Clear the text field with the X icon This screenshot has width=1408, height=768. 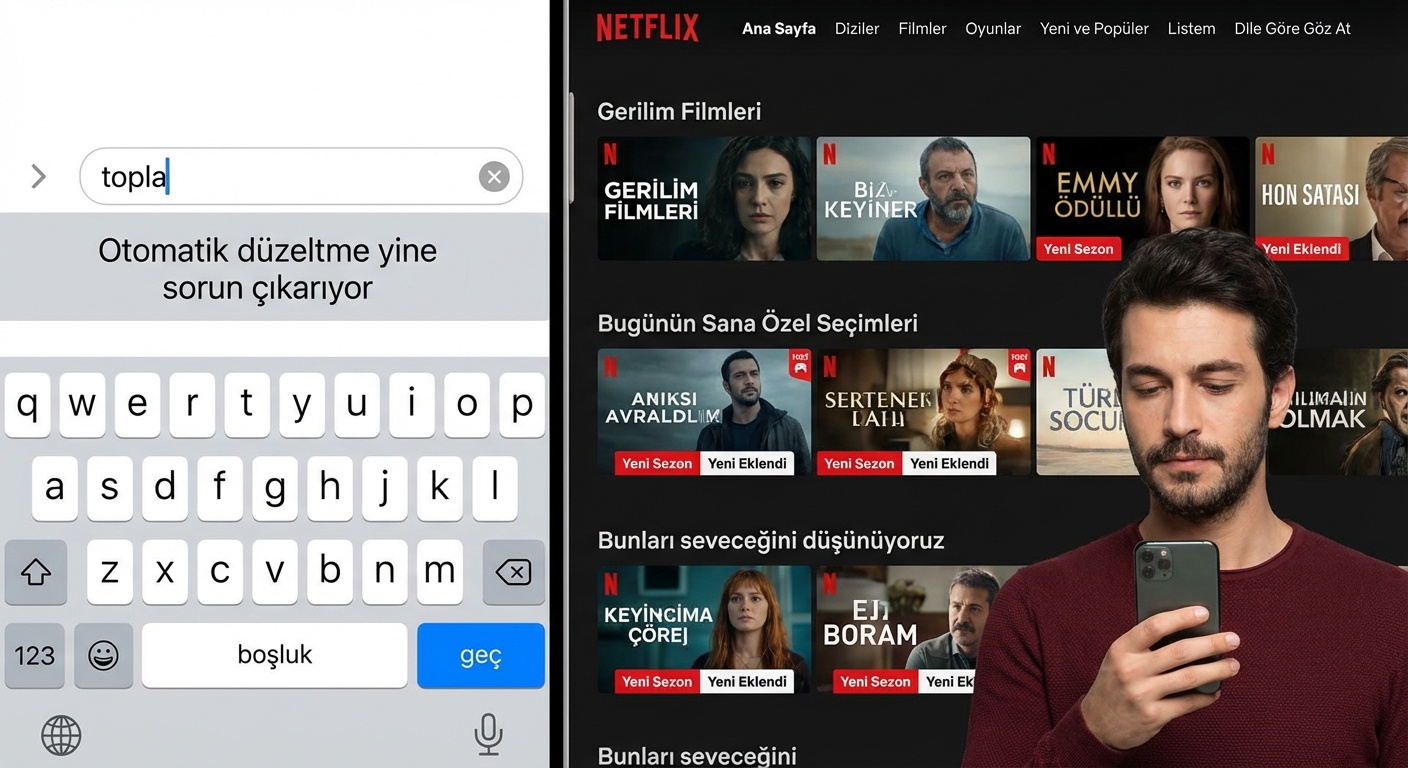coord(494,177)
